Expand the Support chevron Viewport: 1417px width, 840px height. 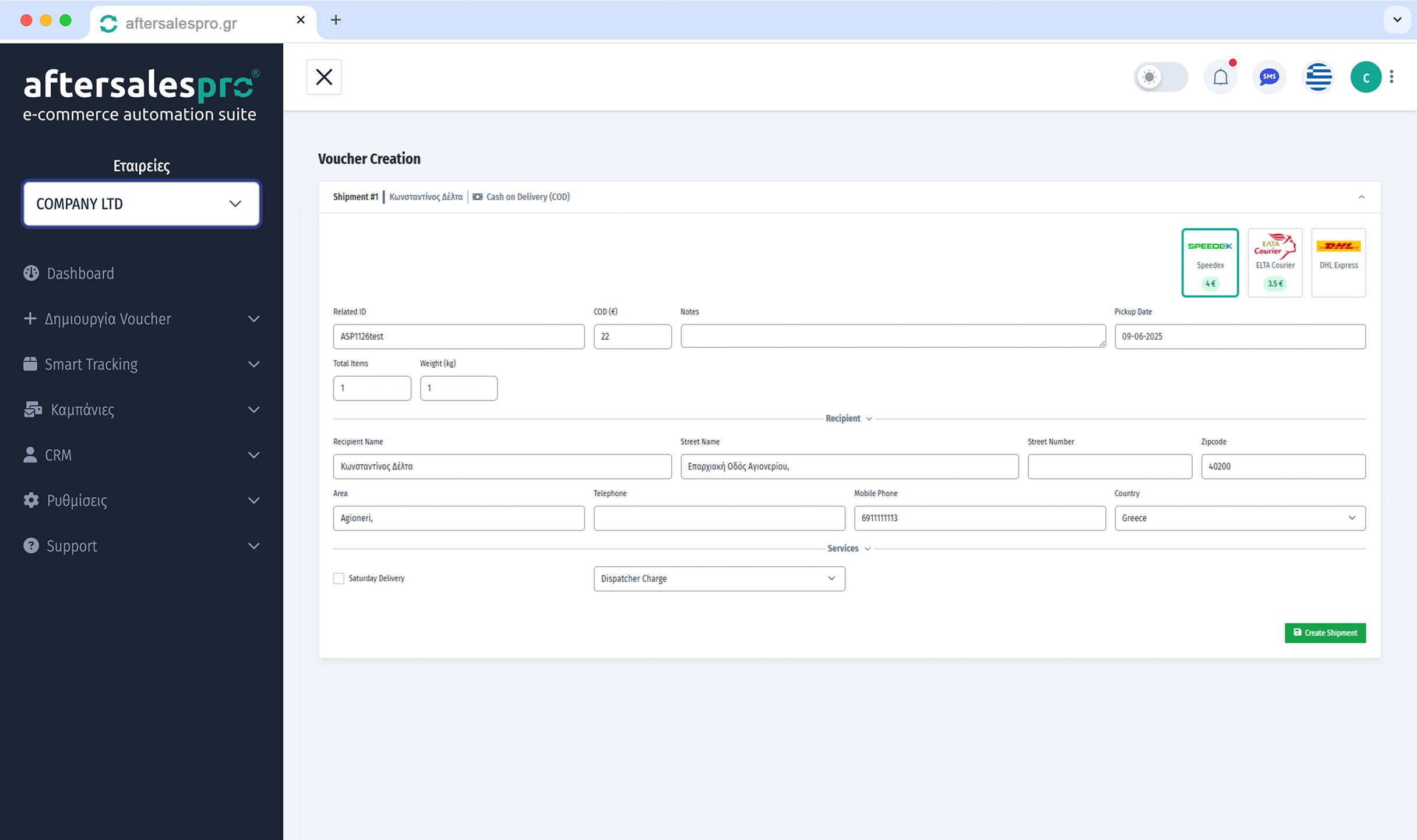(x=253, y=546)
